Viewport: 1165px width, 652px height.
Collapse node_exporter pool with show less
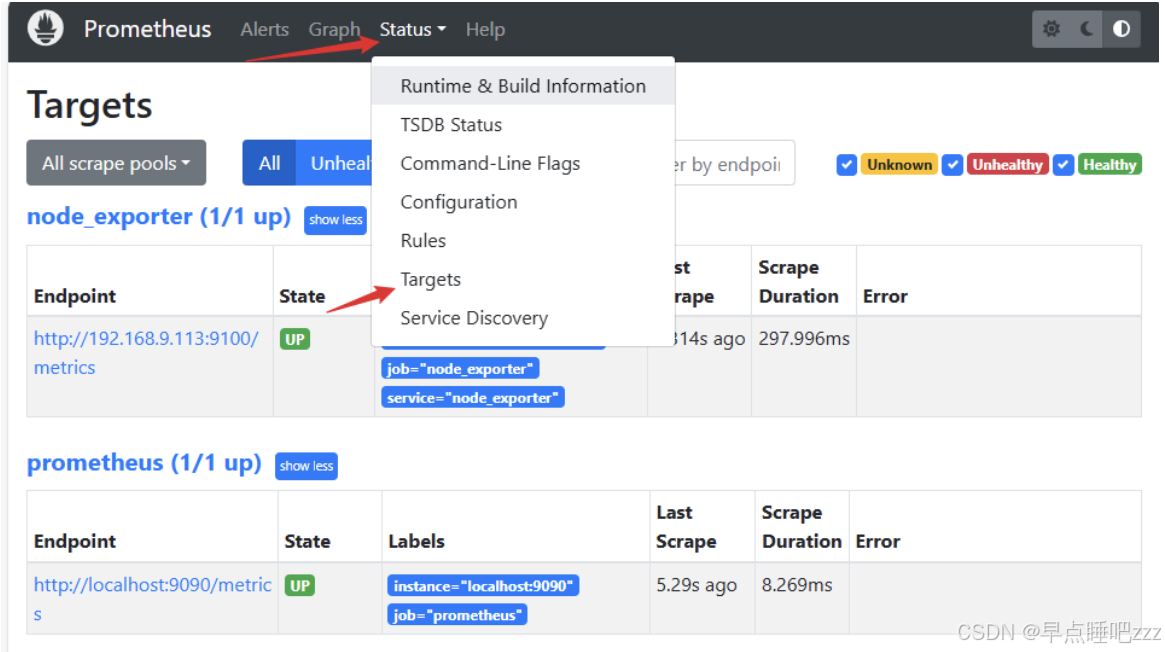click(x=336, y=220)
